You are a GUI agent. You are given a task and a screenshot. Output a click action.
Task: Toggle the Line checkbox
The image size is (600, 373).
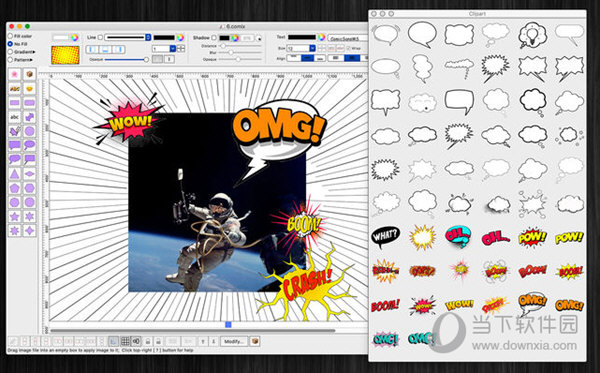click(100, 37)
